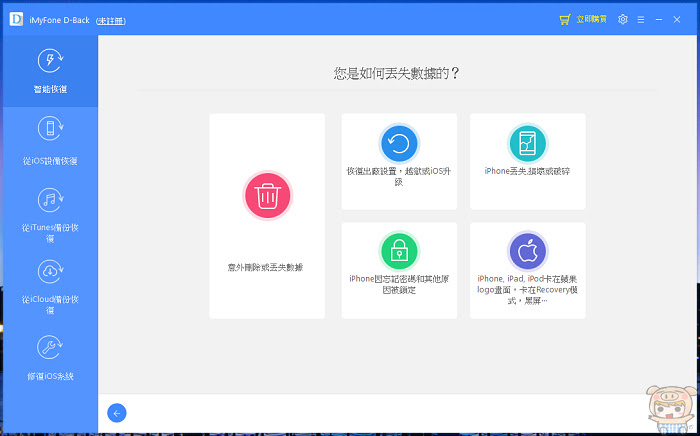Open the 智能恢復 Smart Recovery sidebar tab

coord(50,71)
